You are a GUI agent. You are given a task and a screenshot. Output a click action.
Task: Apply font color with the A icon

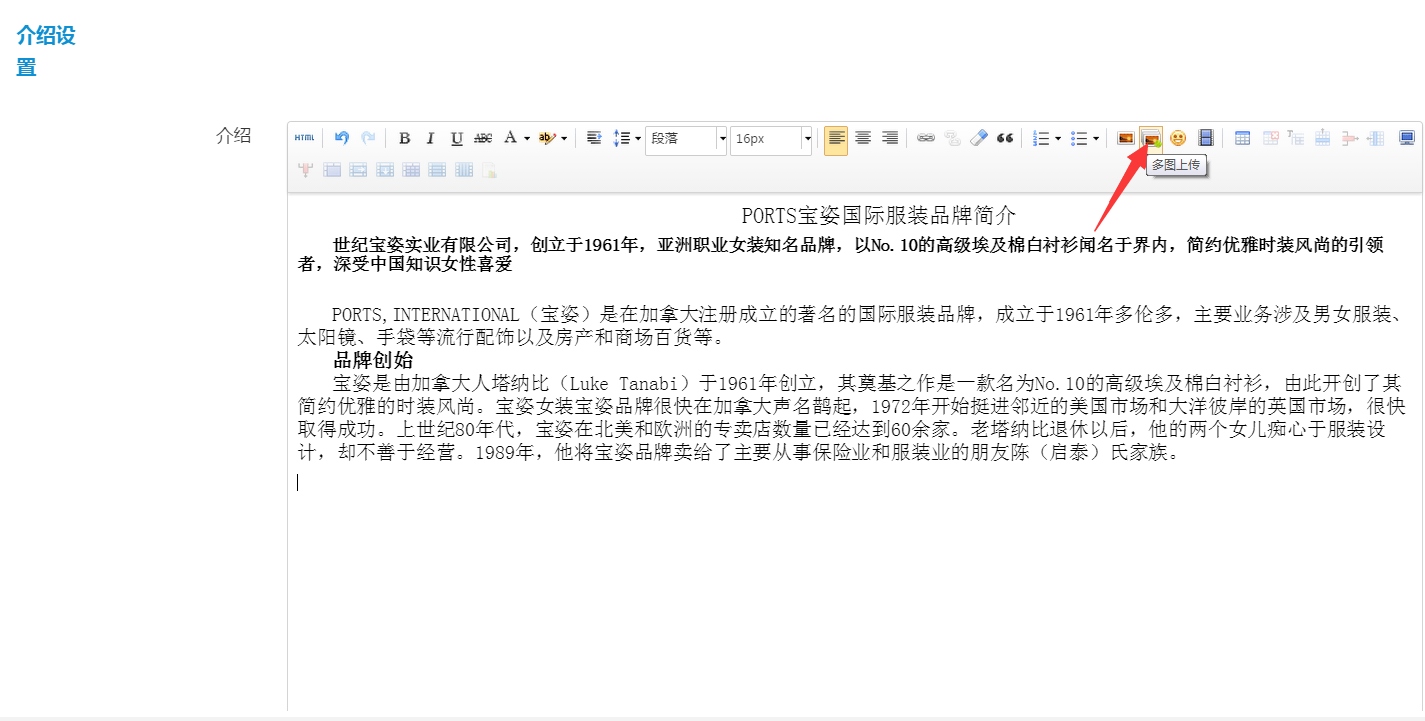(510, 138)
